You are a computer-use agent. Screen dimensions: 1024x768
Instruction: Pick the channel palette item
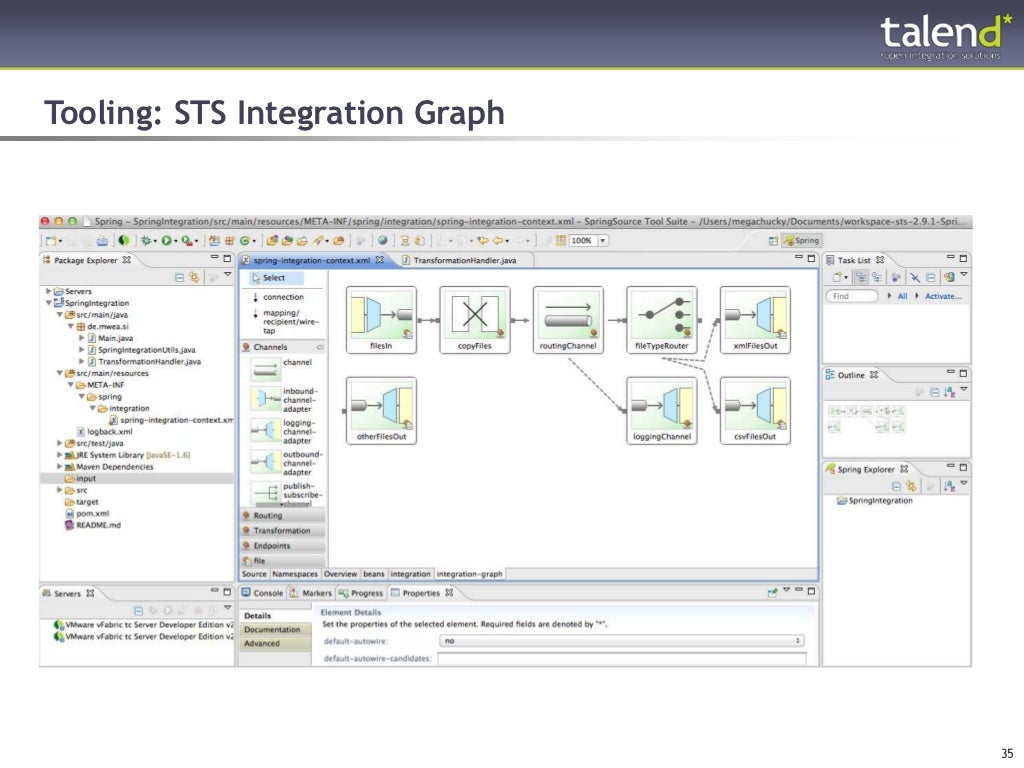tap(283, 368)
